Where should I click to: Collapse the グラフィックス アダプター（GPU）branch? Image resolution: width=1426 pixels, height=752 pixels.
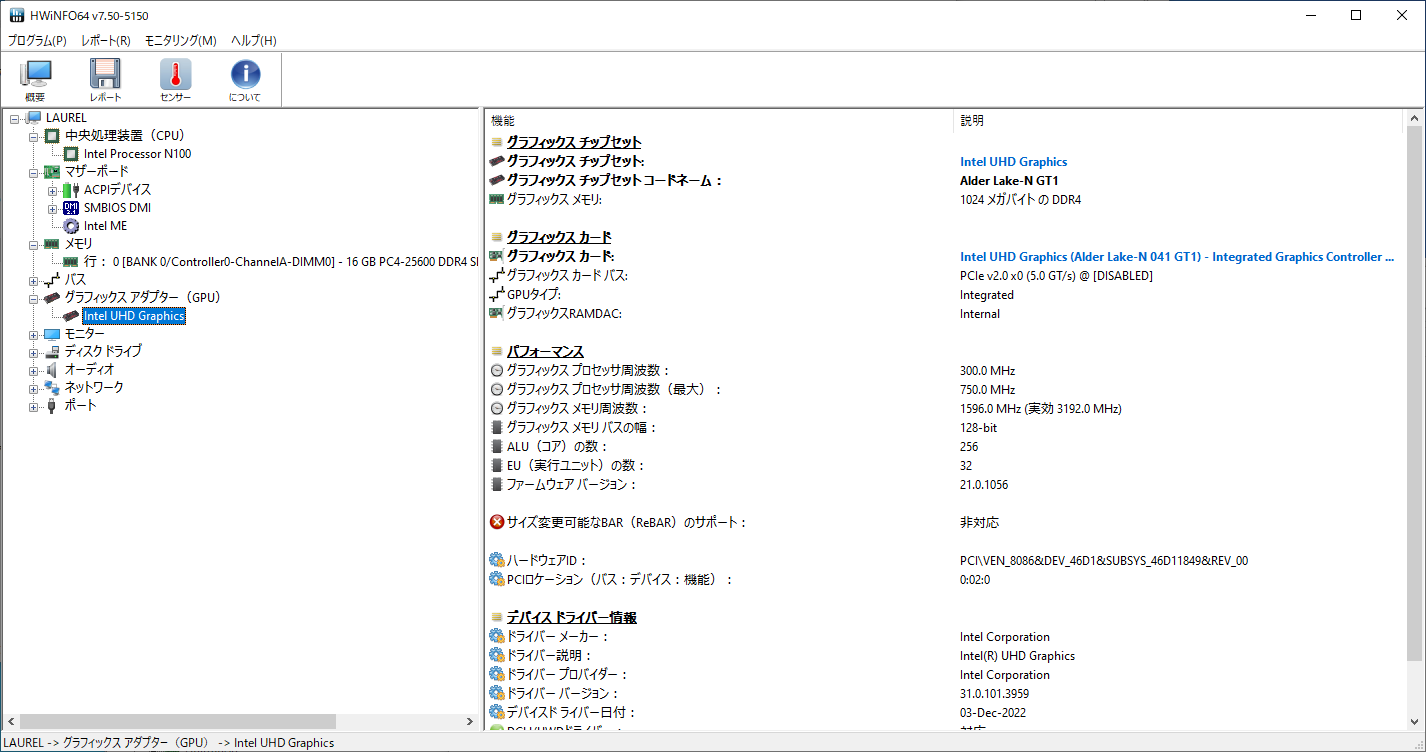34,298
